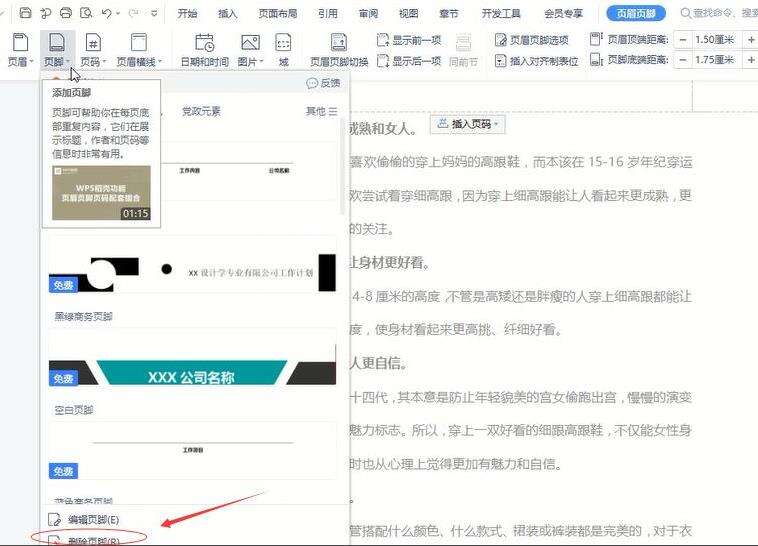Expand 其他 category menu in footer panel
This screenshot has height=546, width=758.
point(321,111)
